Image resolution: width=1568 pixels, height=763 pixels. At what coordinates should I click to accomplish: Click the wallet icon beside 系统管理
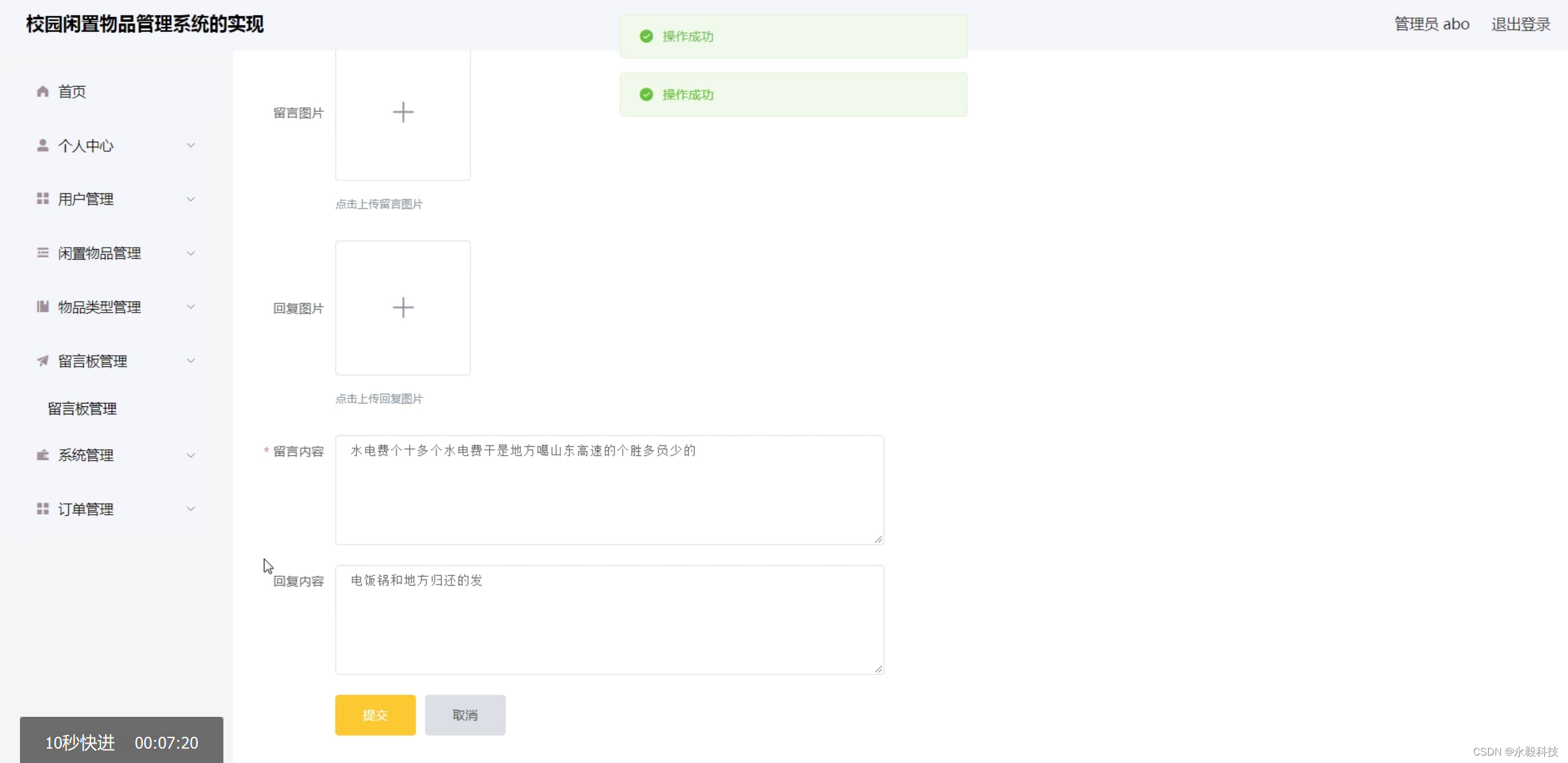(42, 455)
